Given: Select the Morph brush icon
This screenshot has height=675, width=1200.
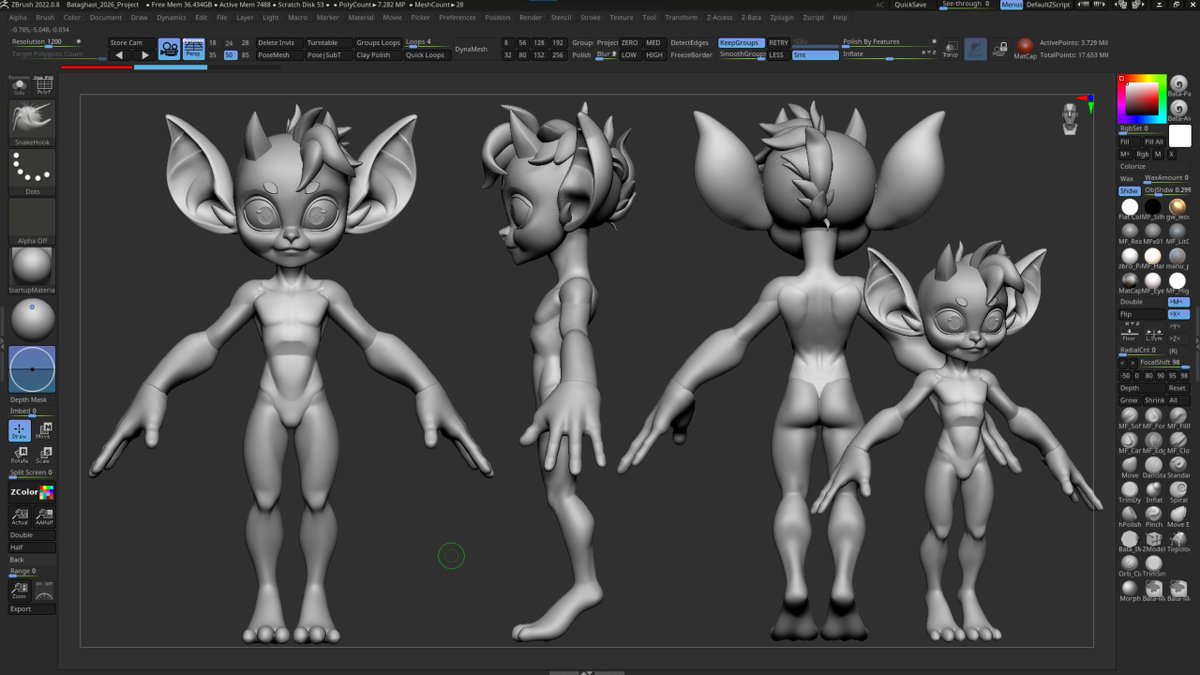Looking at the screenshot, I should pyautogui.click(x=1129, y=589).
